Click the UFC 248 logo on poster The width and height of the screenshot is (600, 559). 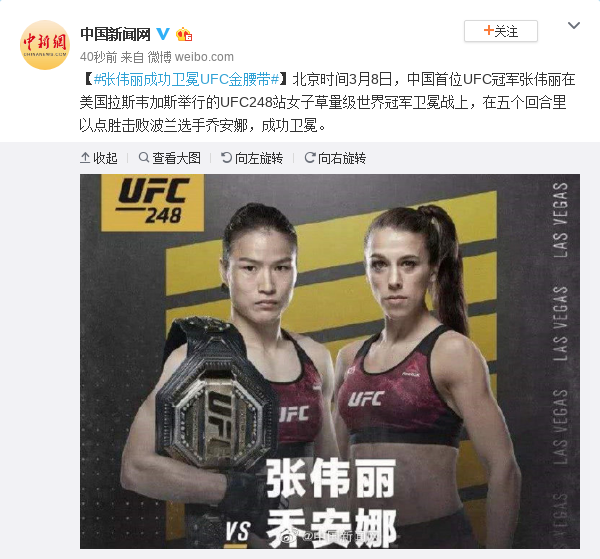coord(152,202)
